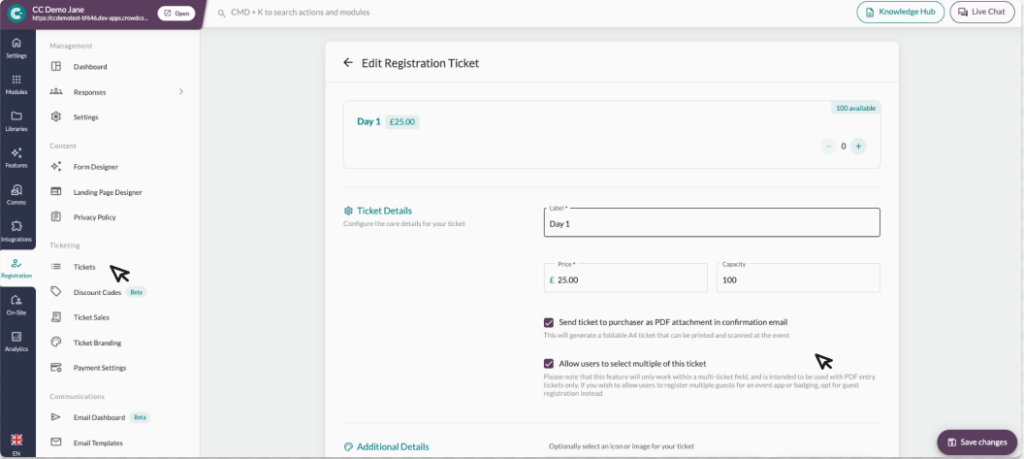Select Discount Codes in Ticketing menu

(x=96, y=292)
